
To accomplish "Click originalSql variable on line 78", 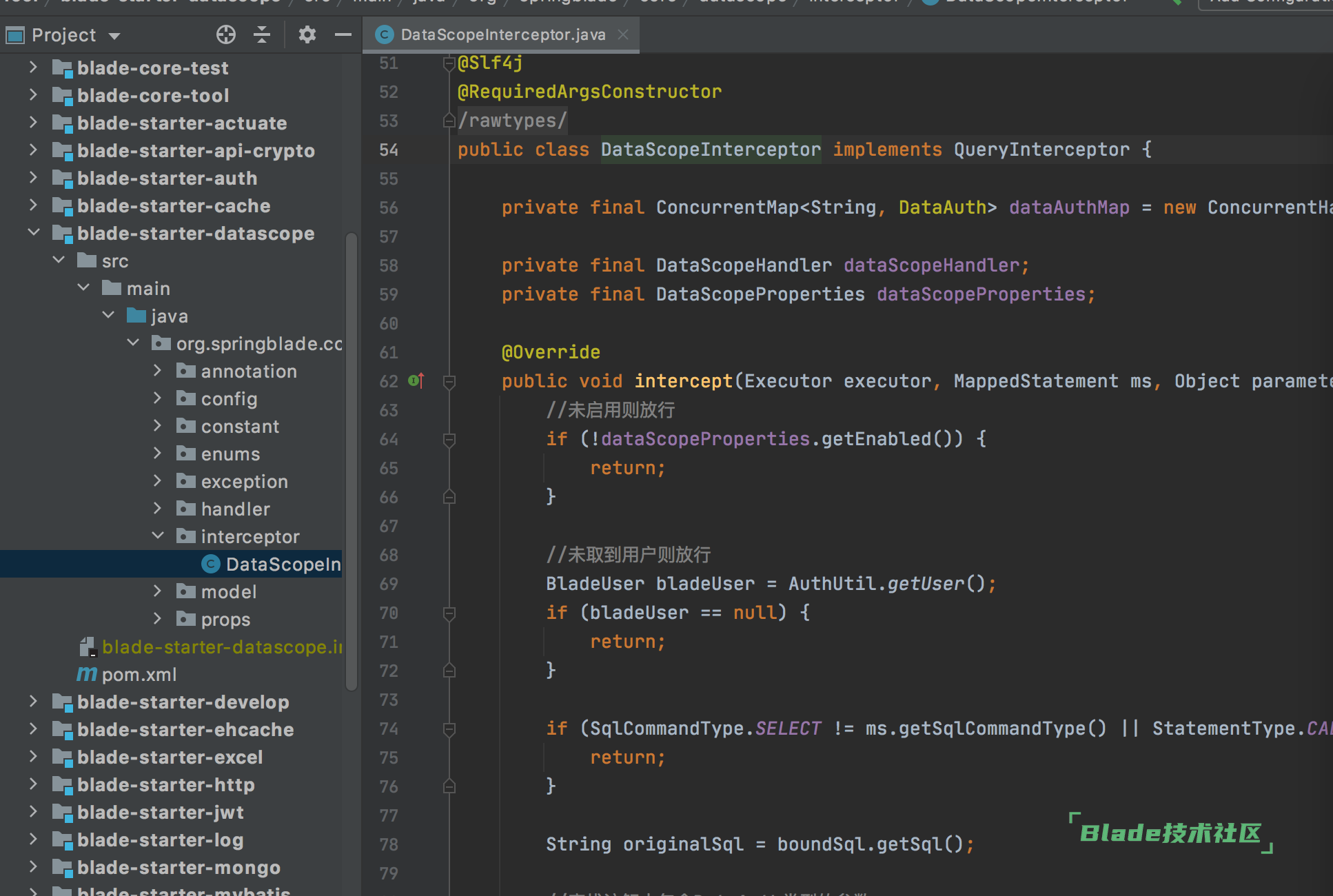I will [683, 844].
